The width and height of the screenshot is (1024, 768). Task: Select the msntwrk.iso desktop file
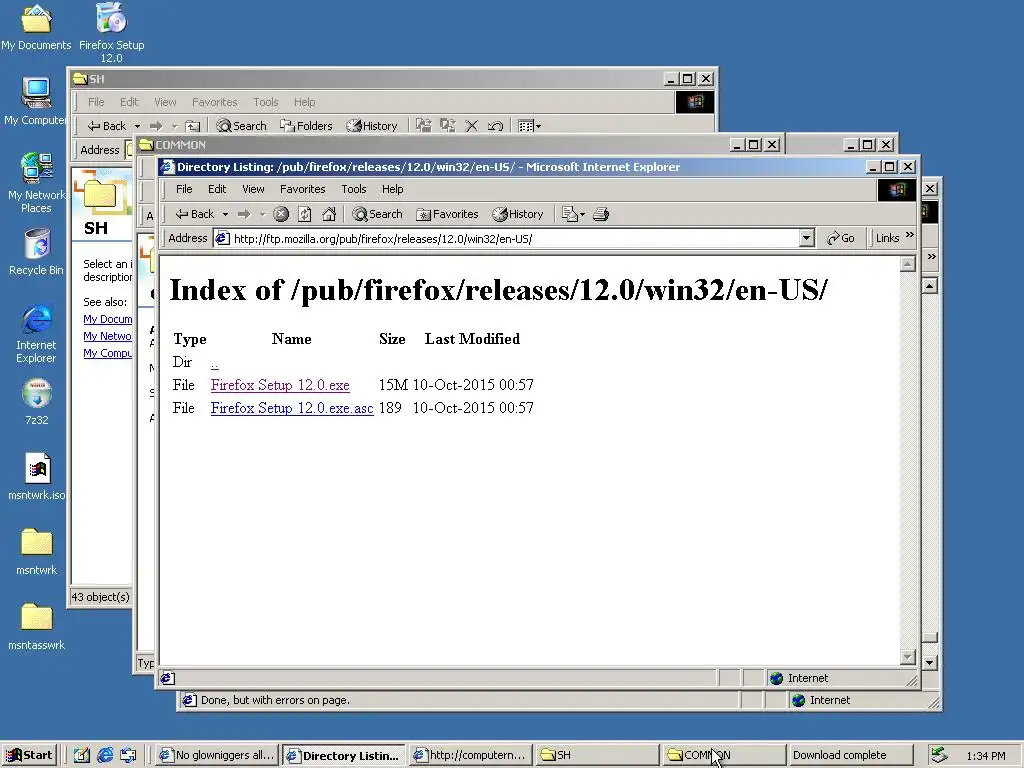tap(37, 477)
